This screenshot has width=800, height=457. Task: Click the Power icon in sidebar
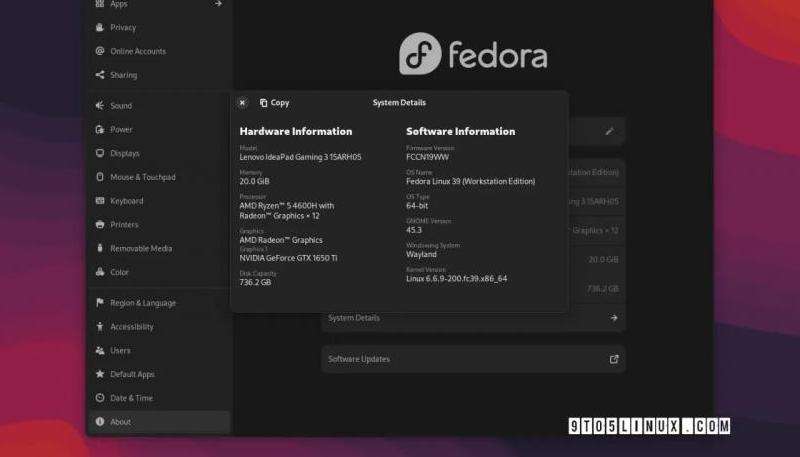click(x=100, y=130)
